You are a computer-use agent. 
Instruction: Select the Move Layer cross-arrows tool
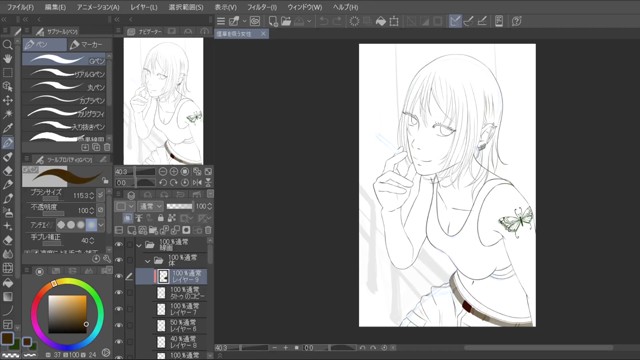pyautogui.click(x=7, y=100)
